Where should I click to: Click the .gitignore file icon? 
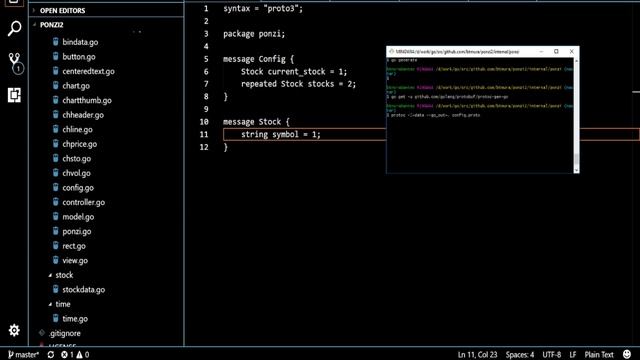[42, 333]
